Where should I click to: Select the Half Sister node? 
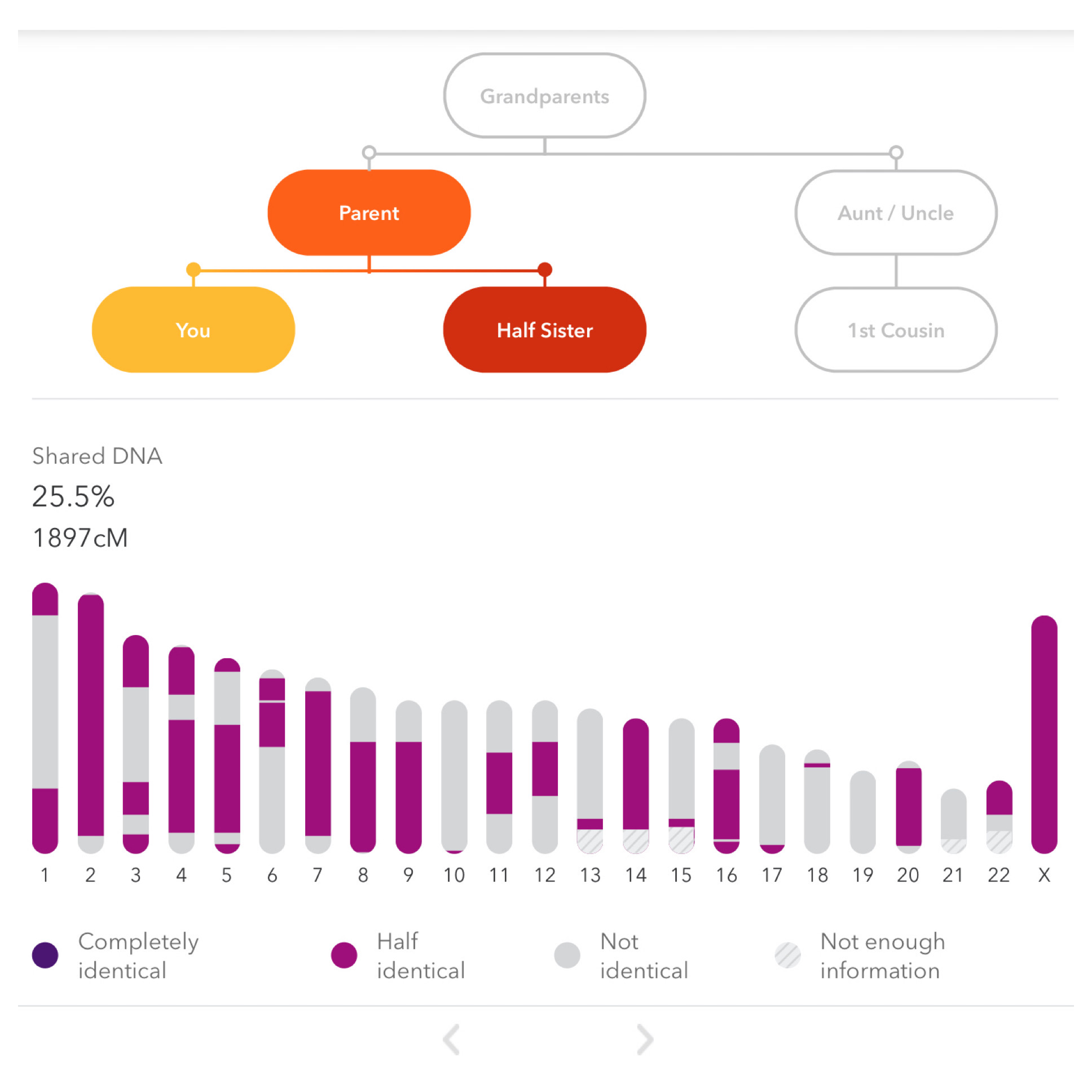click(x=544, y=329)
